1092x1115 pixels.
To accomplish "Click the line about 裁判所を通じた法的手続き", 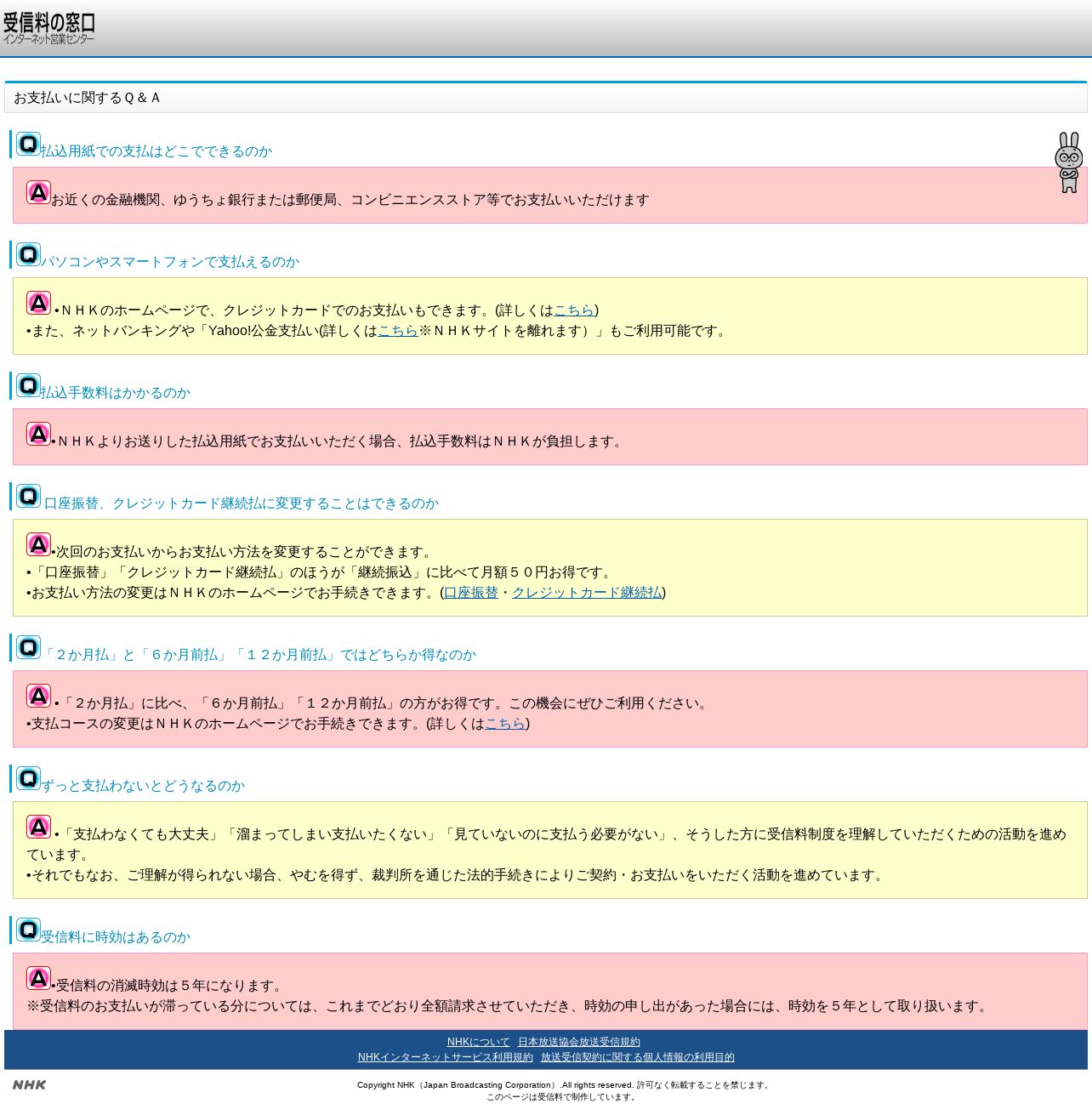I will tap(457, 875).
